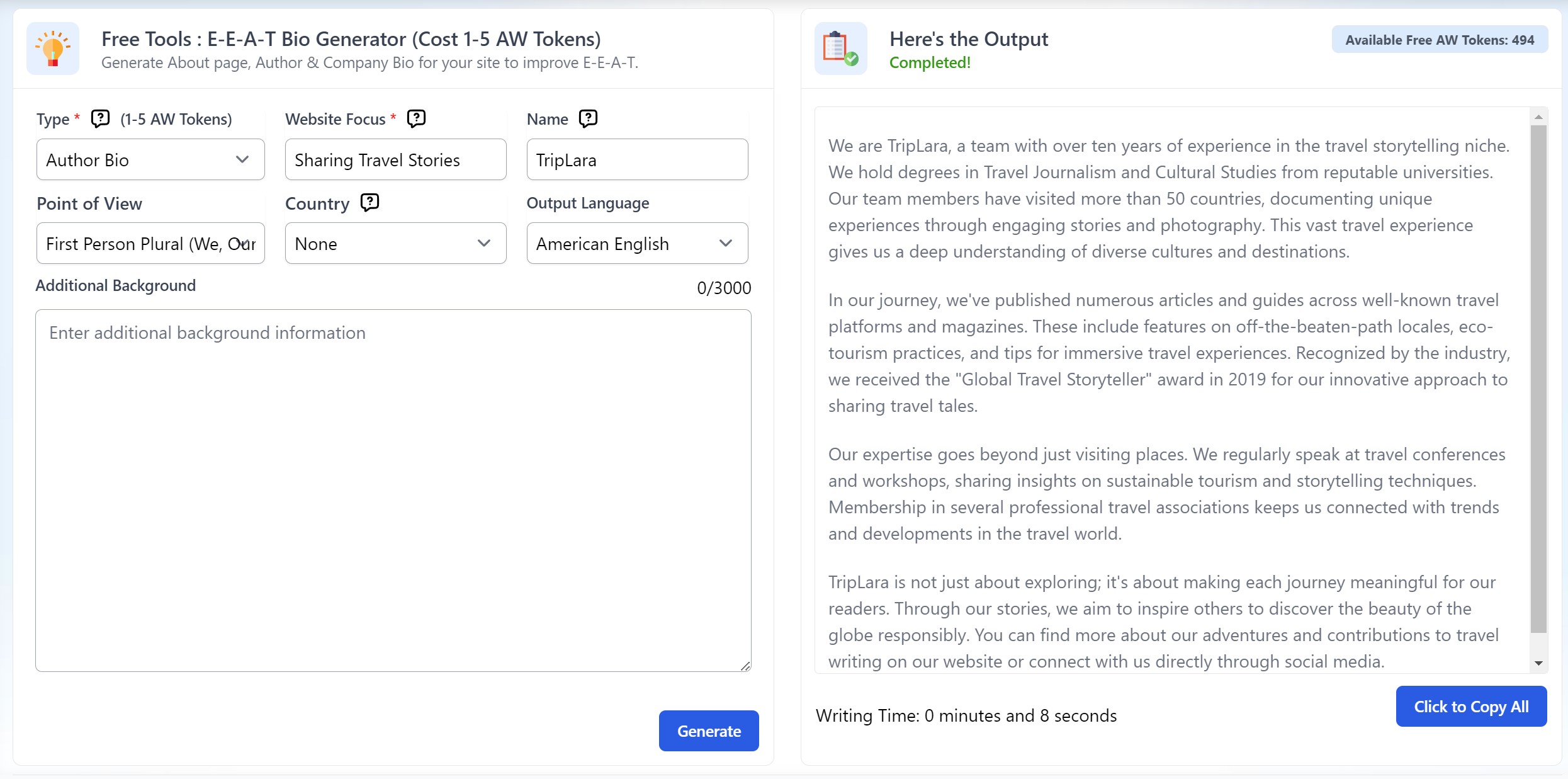This screenshot has width=1568, height=779.
Task: Click the clipboard output icon
Action: click(x=841, y=48)
